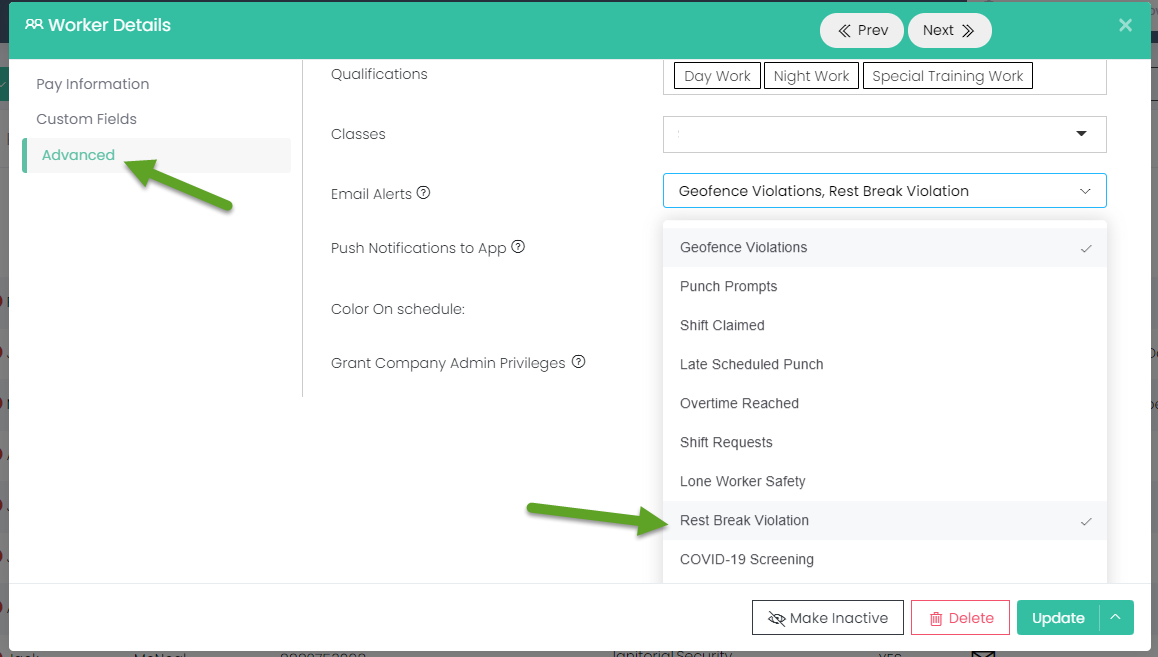This screenshot has width=1158, height=657.
Task: Click the Make Inactive button
Action: (x=827, y=618)
